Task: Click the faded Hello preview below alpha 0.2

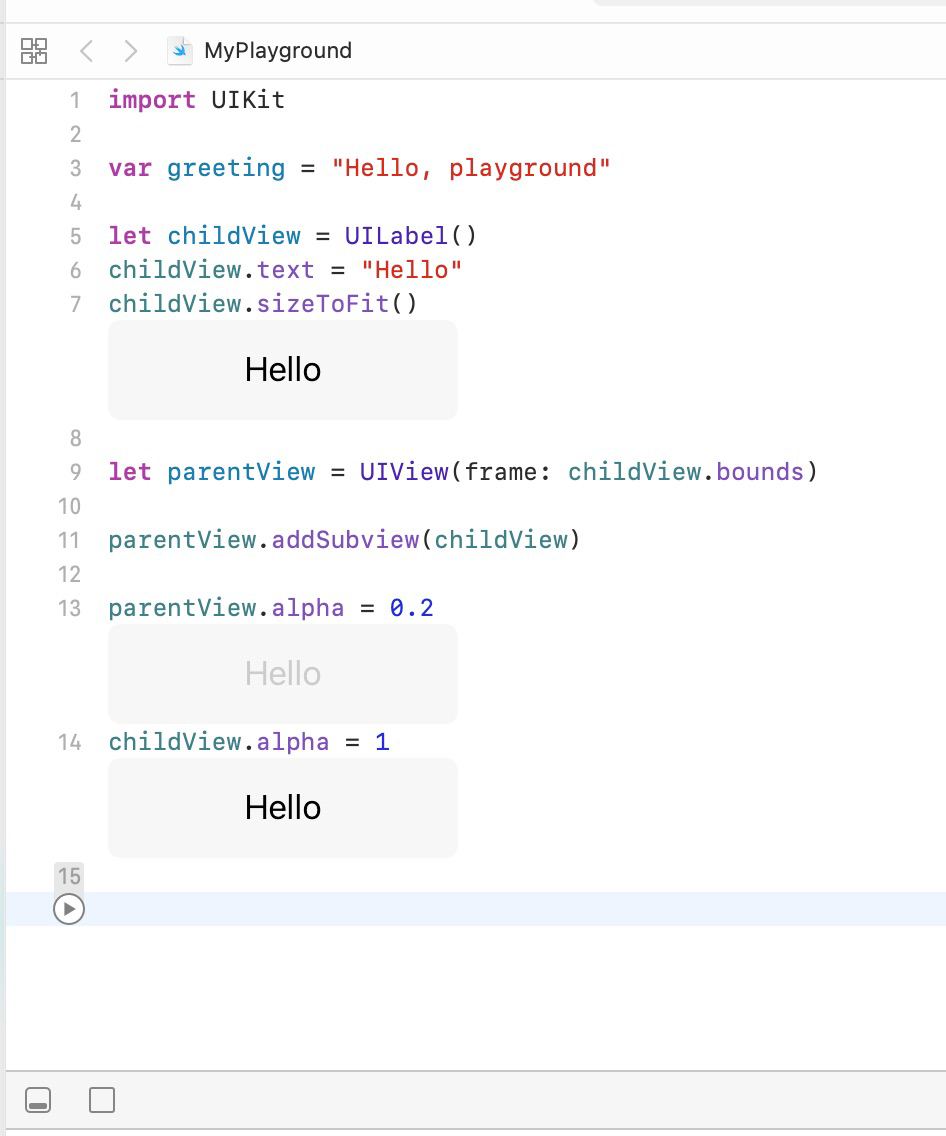Action: click(282, 674)
